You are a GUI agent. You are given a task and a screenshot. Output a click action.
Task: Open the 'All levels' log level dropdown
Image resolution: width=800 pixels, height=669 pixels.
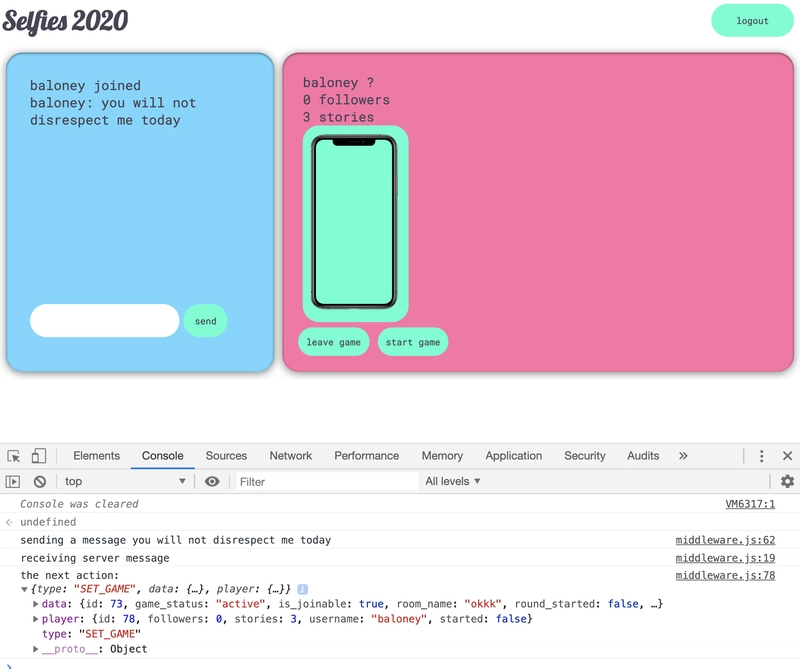coord(453,482)
